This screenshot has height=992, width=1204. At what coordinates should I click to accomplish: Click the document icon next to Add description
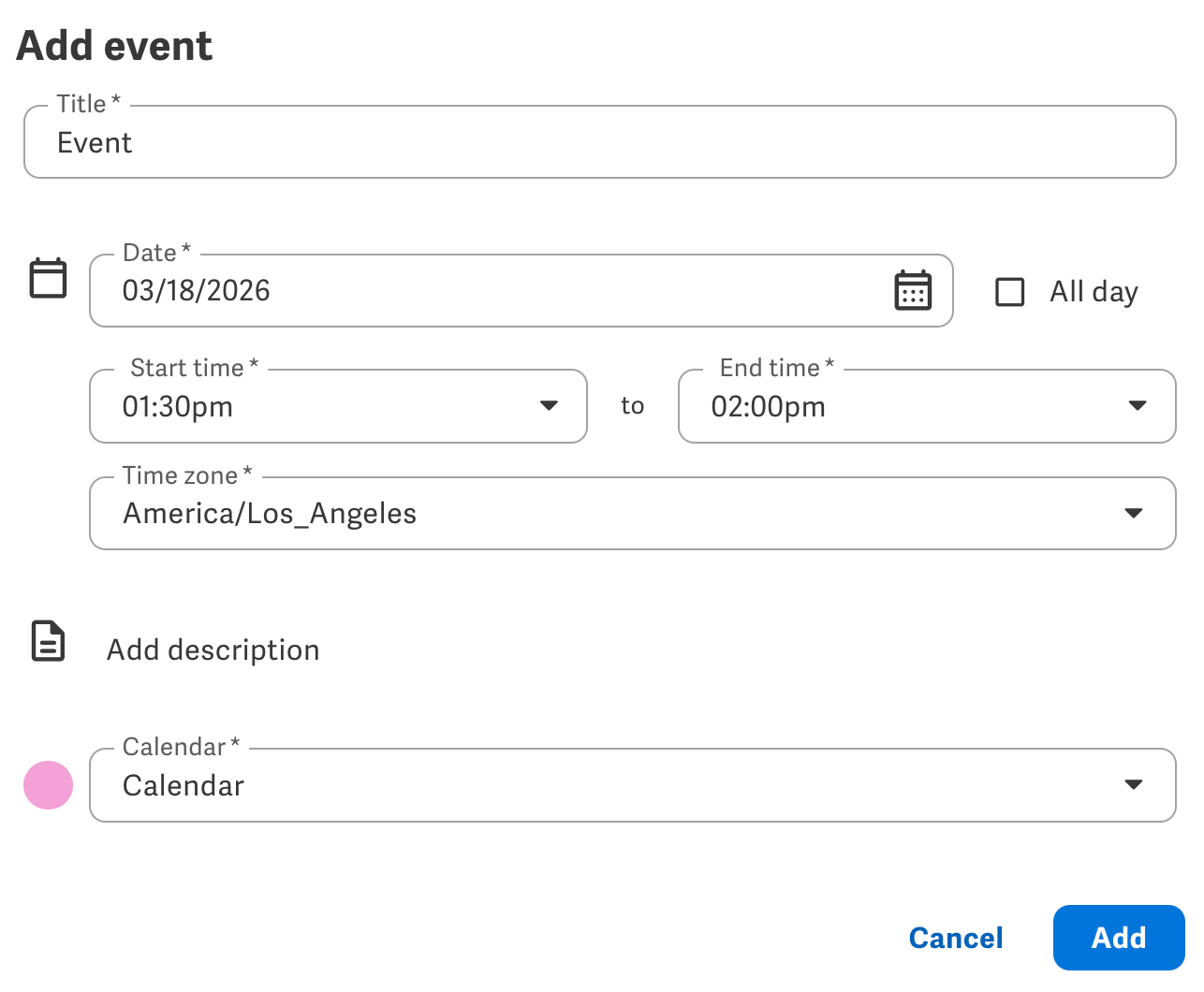[x=49, y=641]
